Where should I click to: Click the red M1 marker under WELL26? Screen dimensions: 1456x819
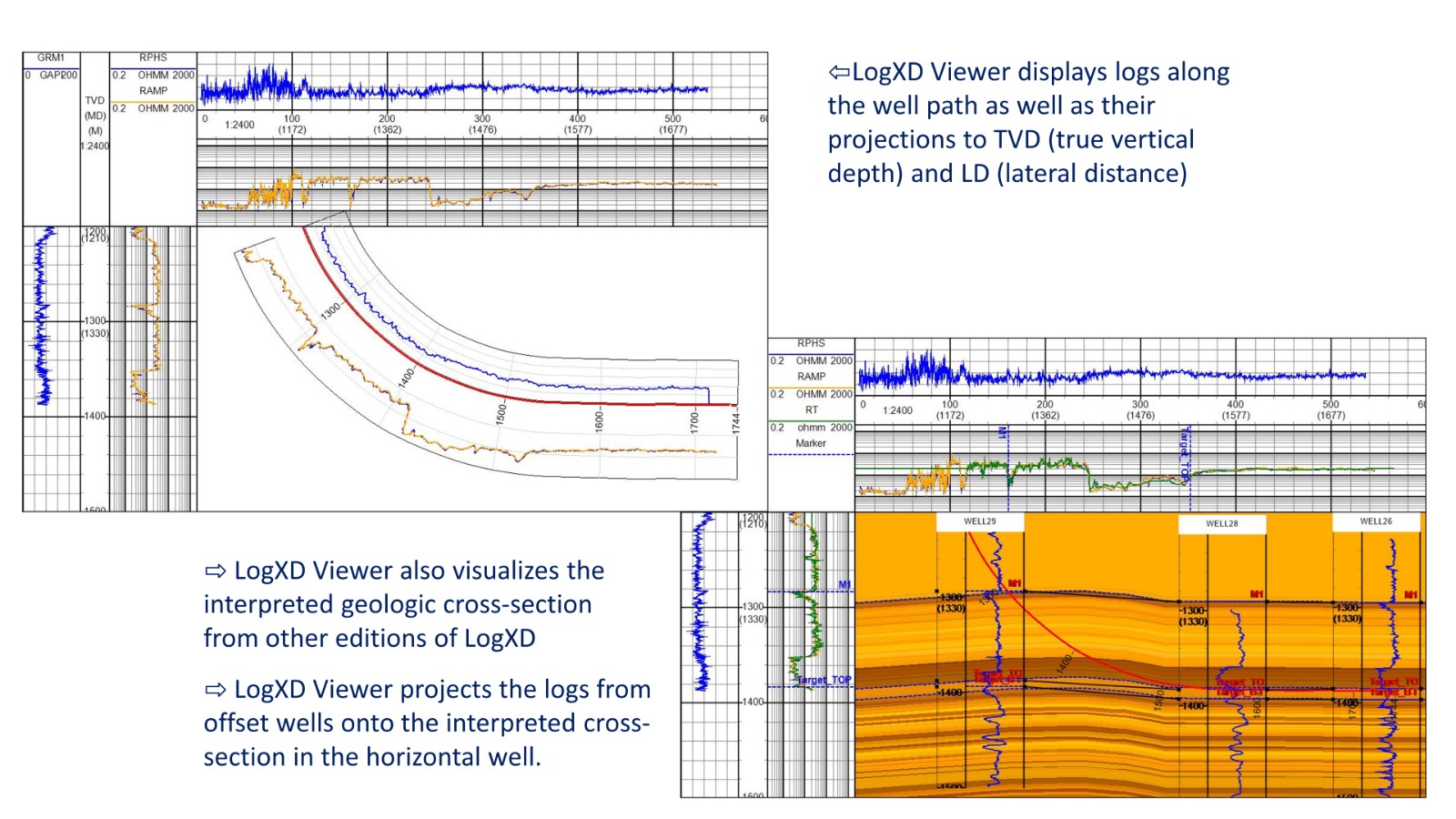pos(1410,594)
